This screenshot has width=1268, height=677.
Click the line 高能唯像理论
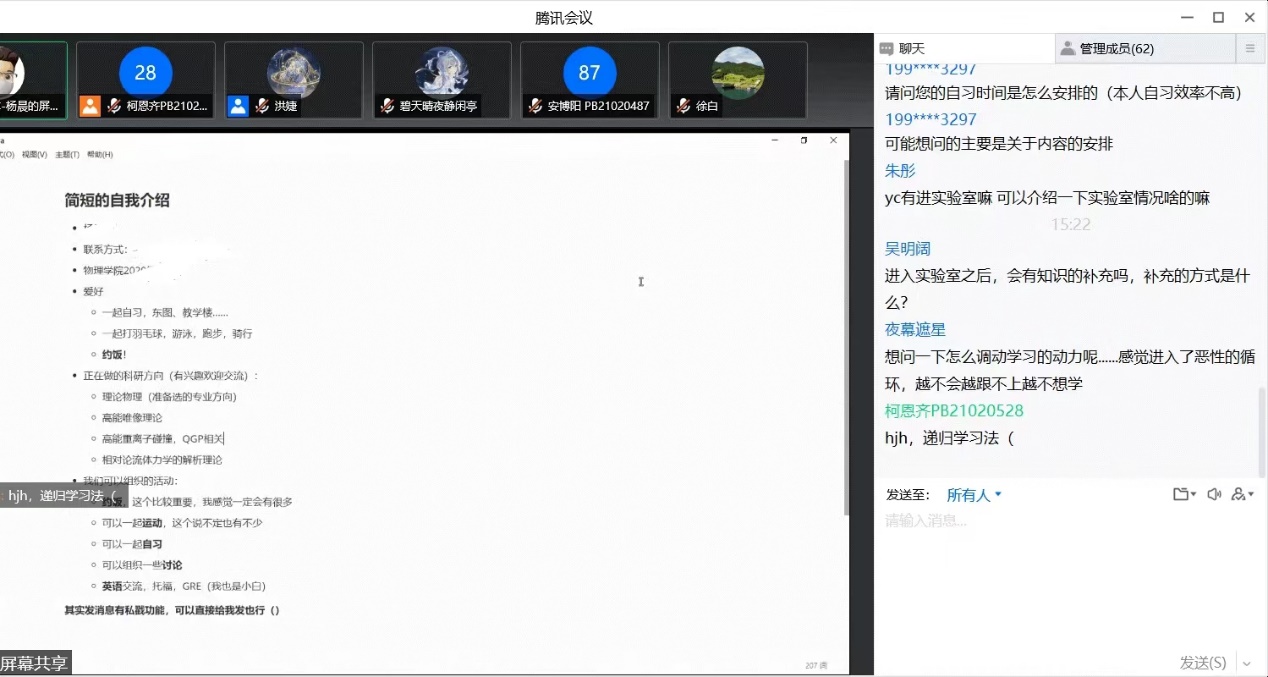tap(132, 417)
